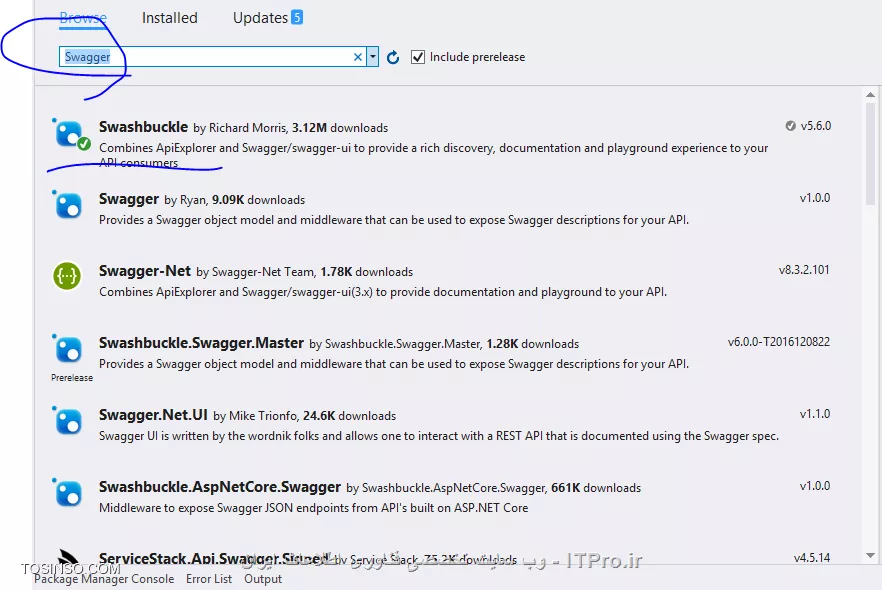Click the Swashbuckle package title
The height and width of the screenshot is (590, 882).
click(x=143, y=127)
